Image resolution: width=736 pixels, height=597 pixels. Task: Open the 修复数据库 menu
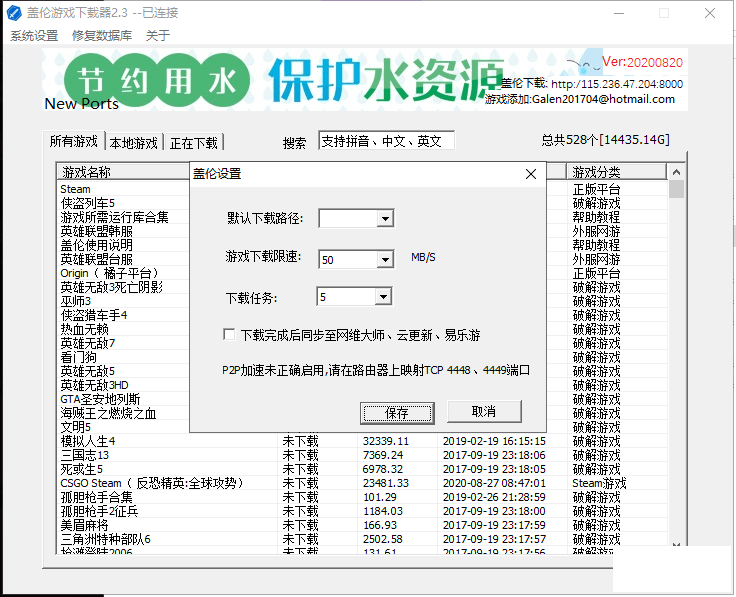click(x=102, y=36)
